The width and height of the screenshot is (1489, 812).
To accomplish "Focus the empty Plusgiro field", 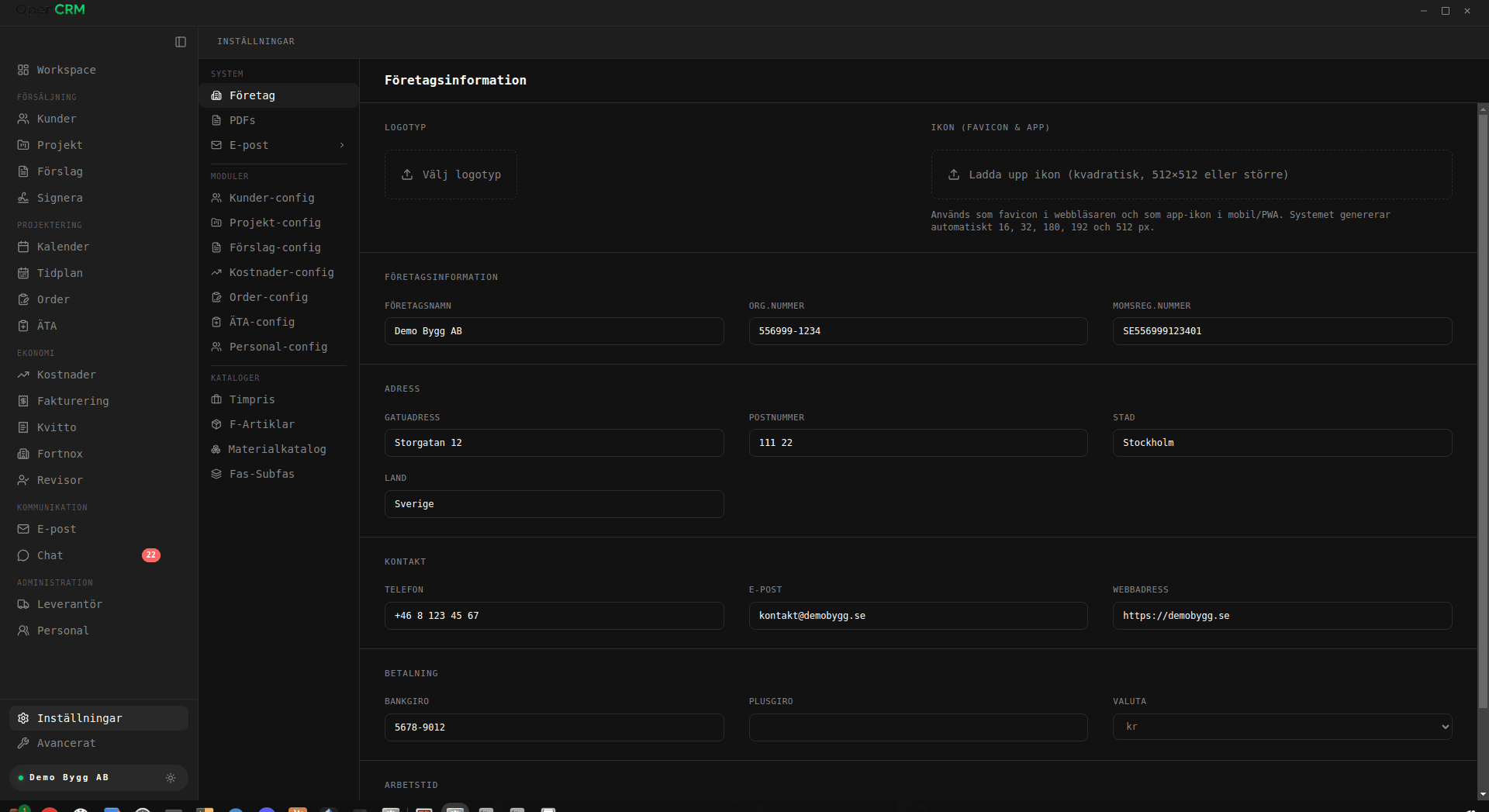I will [x=918, y=727].
